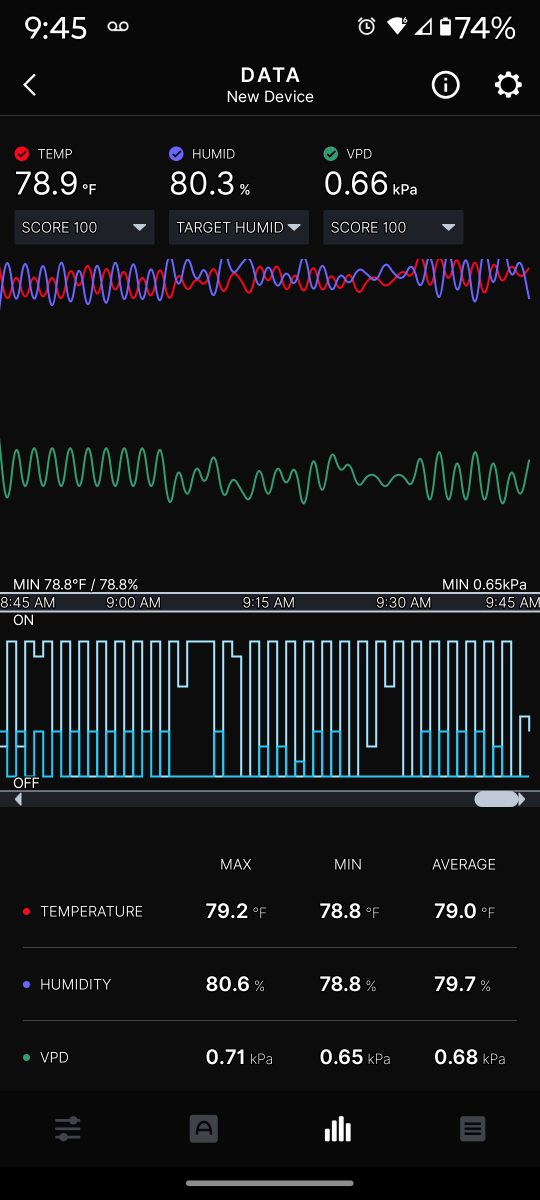The height and width of the screenshot is (1200, 540).
Task: Tap the controls sliders tab icon
Action: pos(68,1130)
